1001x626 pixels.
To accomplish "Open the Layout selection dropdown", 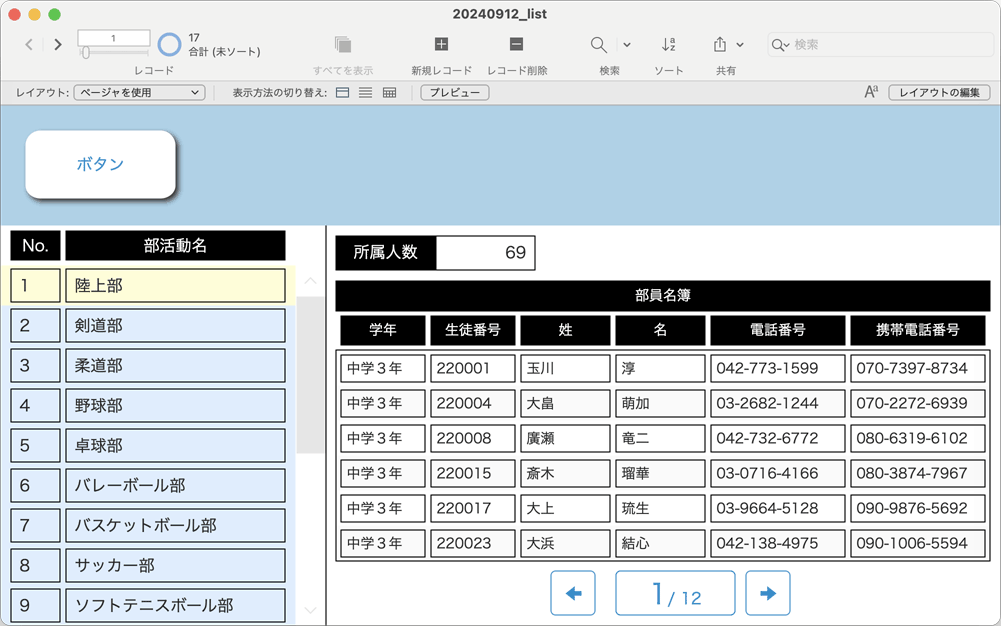I will click(x=140, y=93).
